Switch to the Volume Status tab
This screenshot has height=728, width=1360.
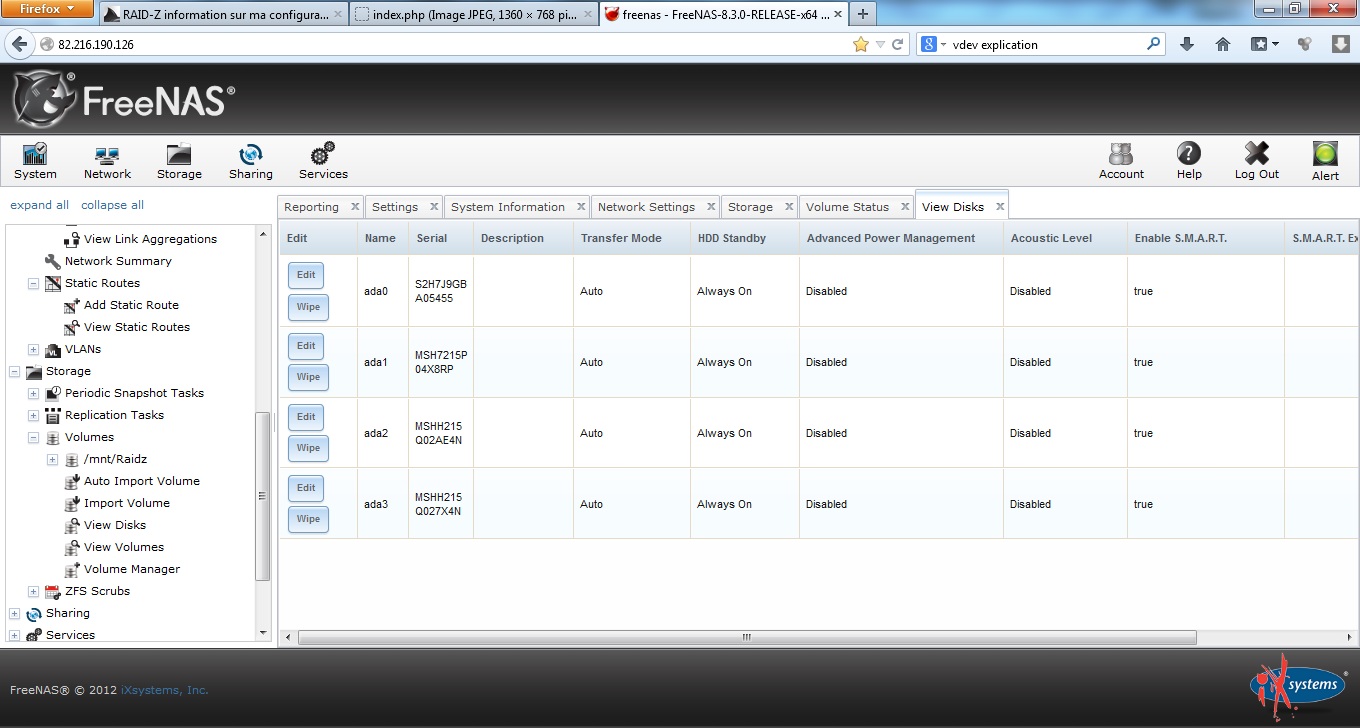[x=847, y=207]
